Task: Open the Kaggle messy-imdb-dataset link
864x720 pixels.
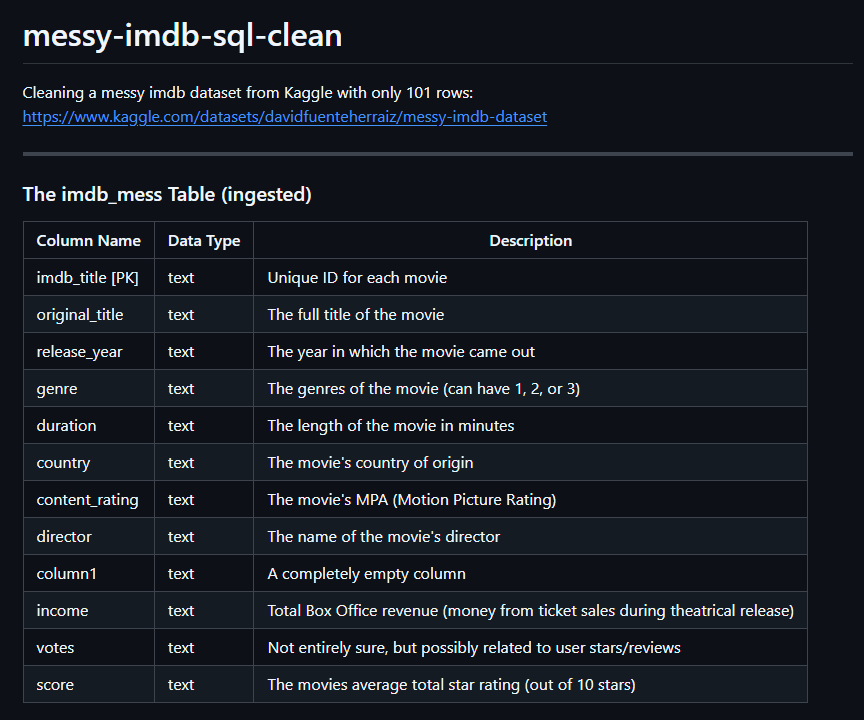Action: (x=285, y=117)
